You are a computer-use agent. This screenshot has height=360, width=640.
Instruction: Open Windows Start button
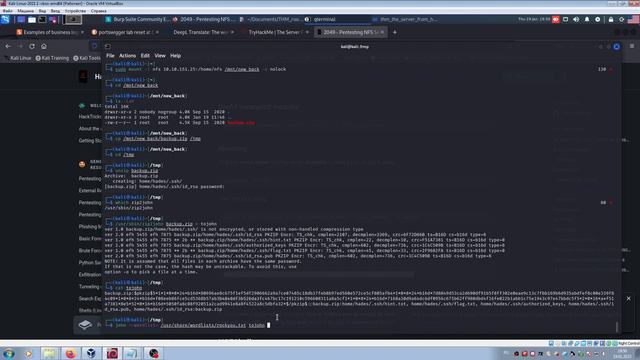click(8, 353)
